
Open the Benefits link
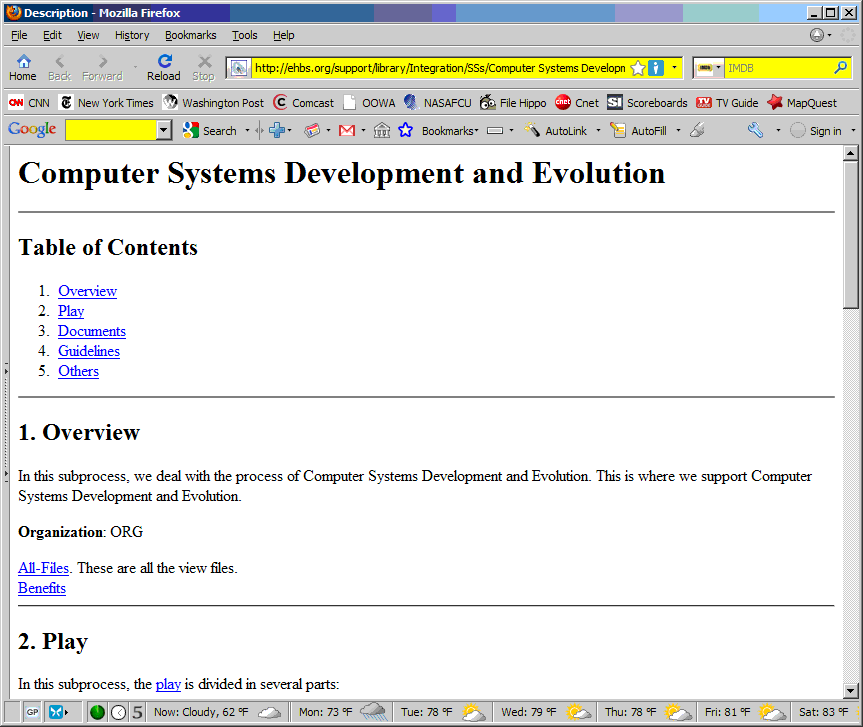(42, 588)
